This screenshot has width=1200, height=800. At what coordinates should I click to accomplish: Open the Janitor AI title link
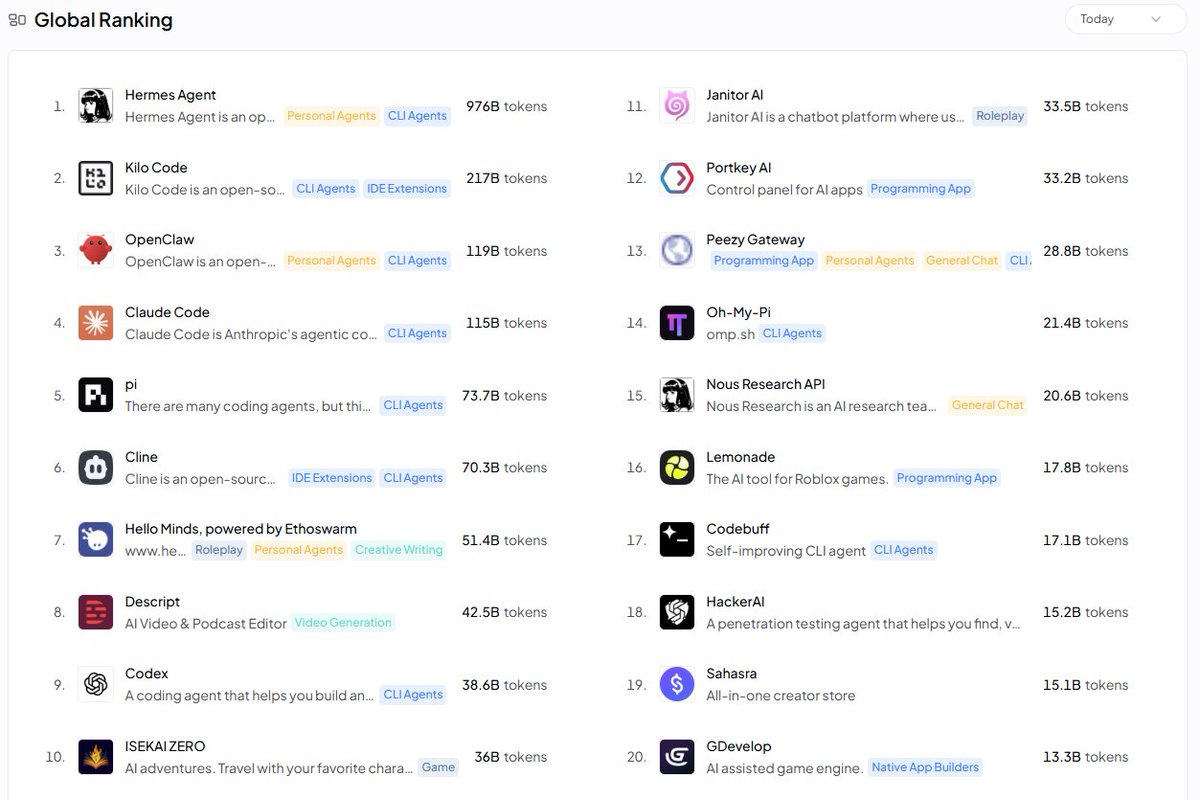tap(735, 95)
